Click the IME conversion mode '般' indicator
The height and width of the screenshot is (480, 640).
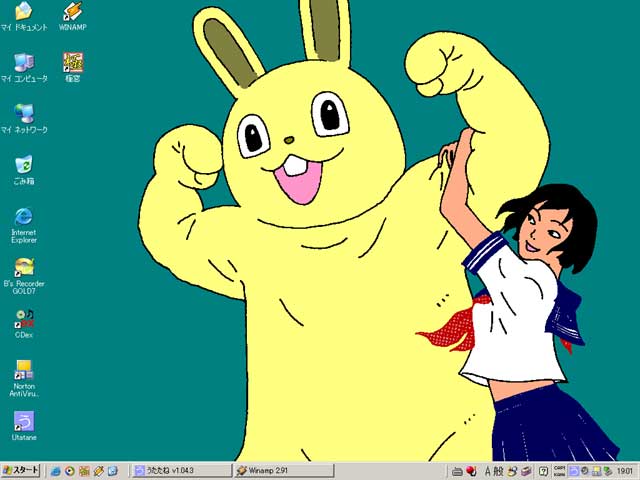click(x=498, y=470)
